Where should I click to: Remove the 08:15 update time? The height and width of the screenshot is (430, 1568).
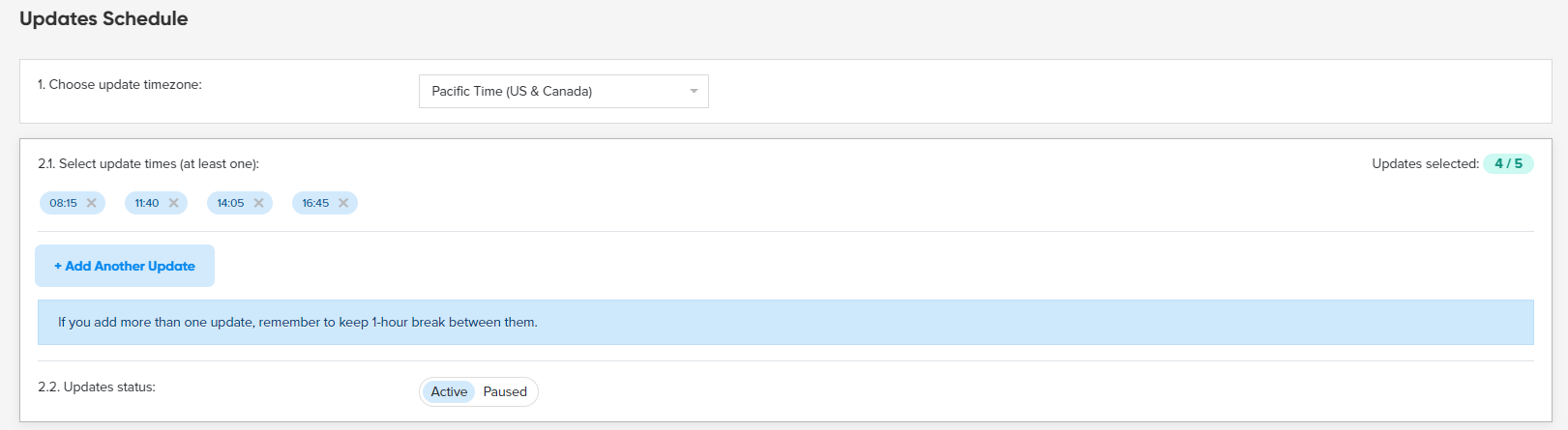(91, 203)
